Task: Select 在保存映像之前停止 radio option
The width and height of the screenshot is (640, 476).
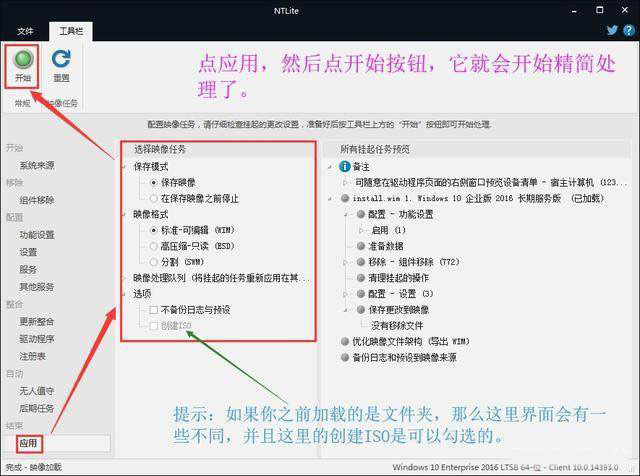Action: click(x=153, y=199)
